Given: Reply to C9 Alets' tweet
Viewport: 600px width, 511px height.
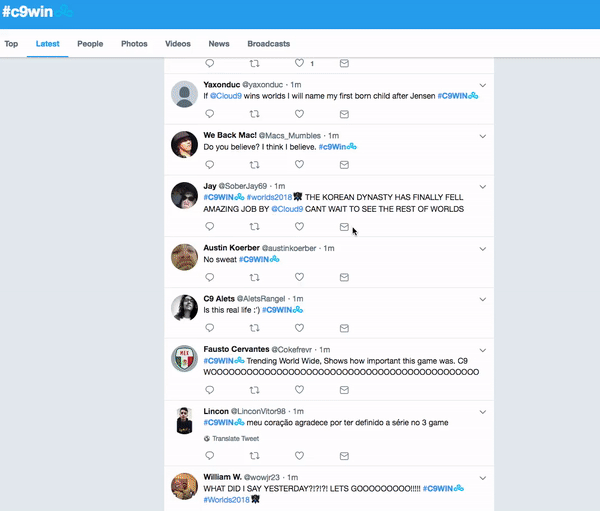Looking at the screenshot, I should tap(209, 328).
